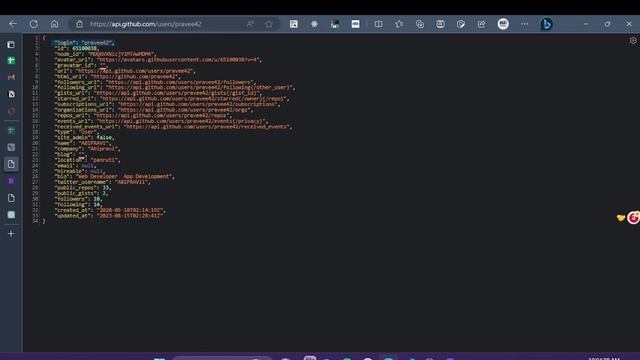
Task: Click the repos_url value link
Action: tap(162, 116)
